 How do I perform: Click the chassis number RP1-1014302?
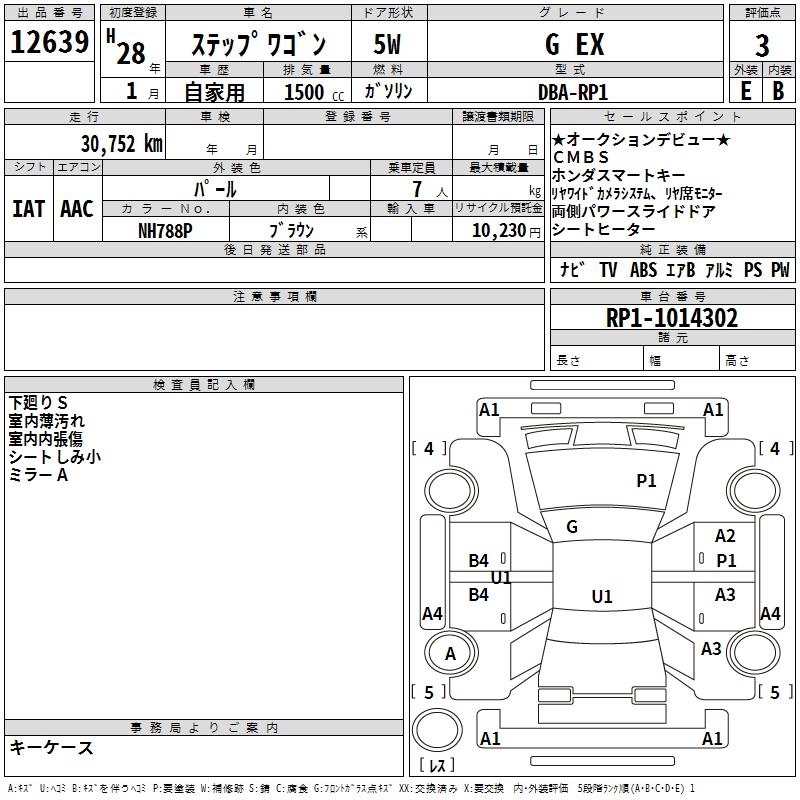(672, 318)
